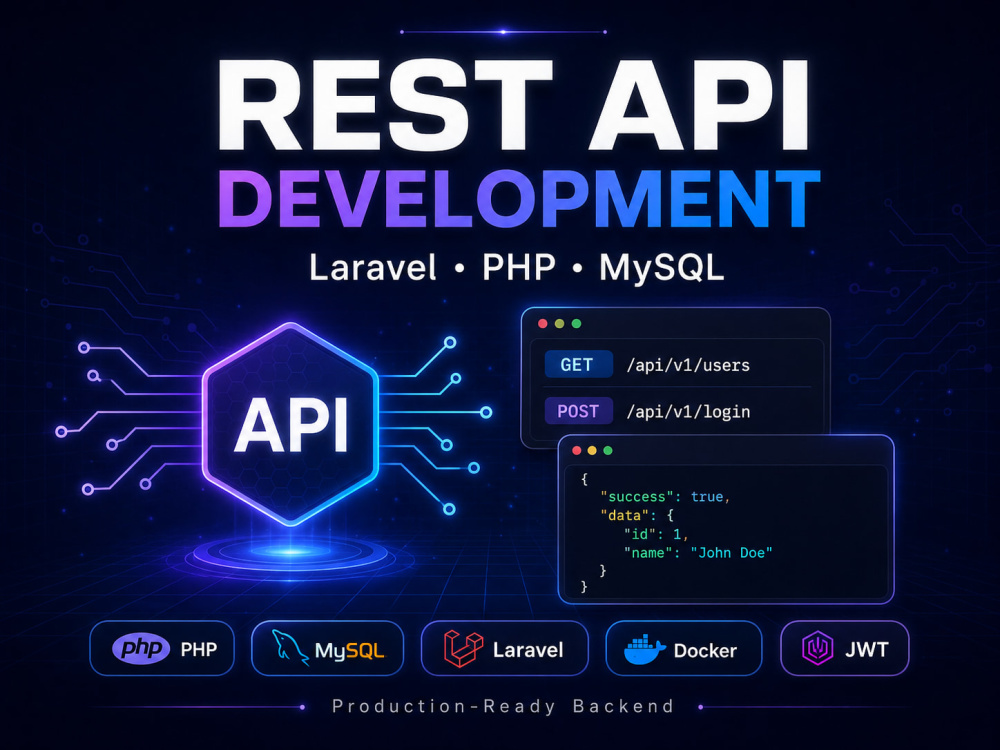
Task: Select the Laravel badge label text
Action: tap(528, 651)
